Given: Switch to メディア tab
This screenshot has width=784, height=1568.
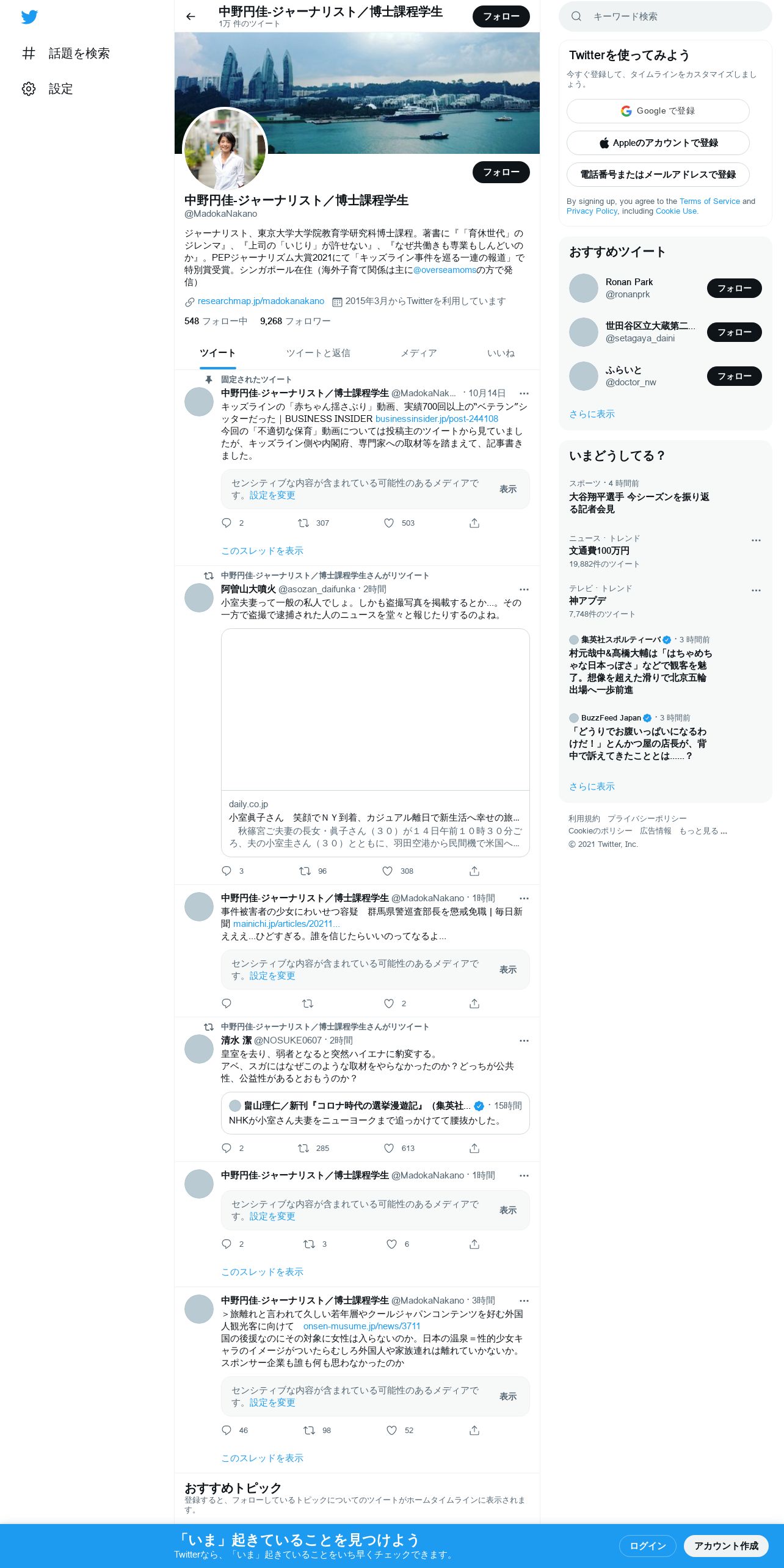Looking at the screenshot, I should click(x=419, y=354).
